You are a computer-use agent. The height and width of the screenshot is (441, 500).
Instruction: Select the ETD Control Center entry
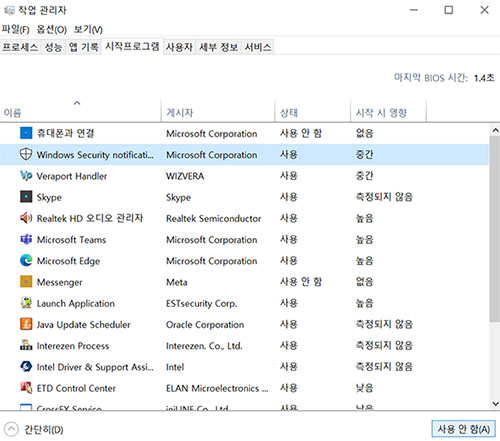(x=76, y=388)
